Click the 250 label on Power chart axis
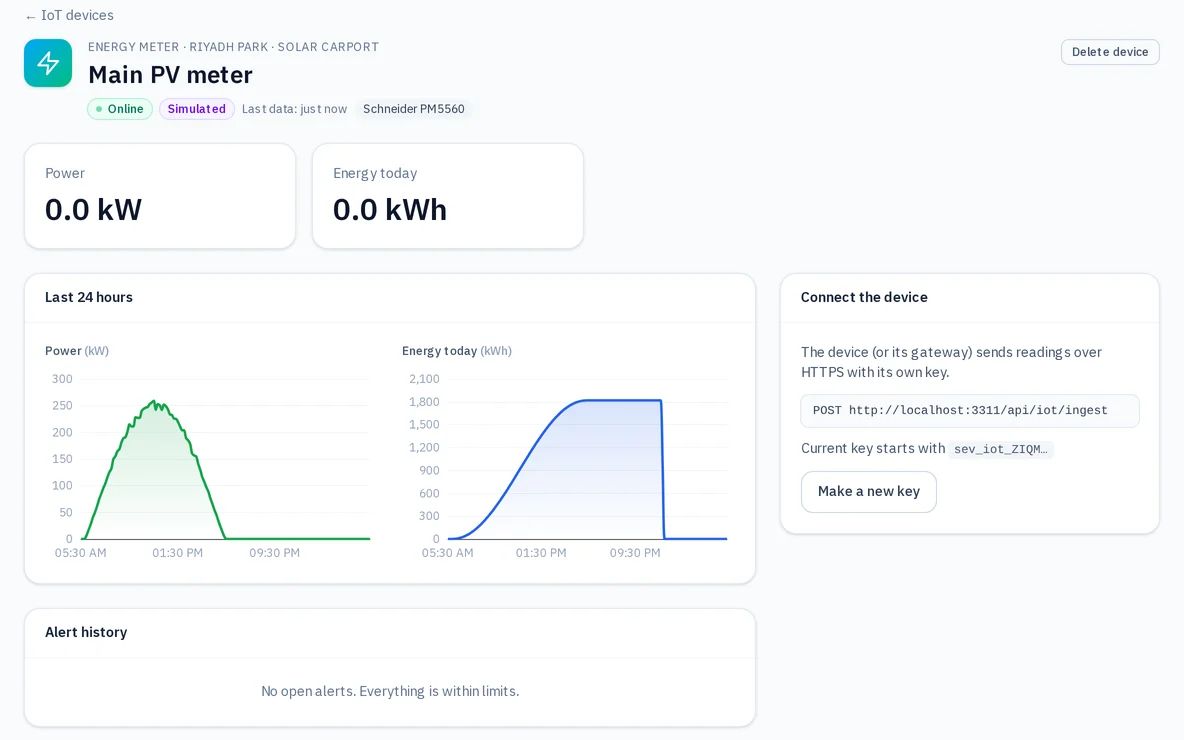1184x740 pixels. coord(63,405)
